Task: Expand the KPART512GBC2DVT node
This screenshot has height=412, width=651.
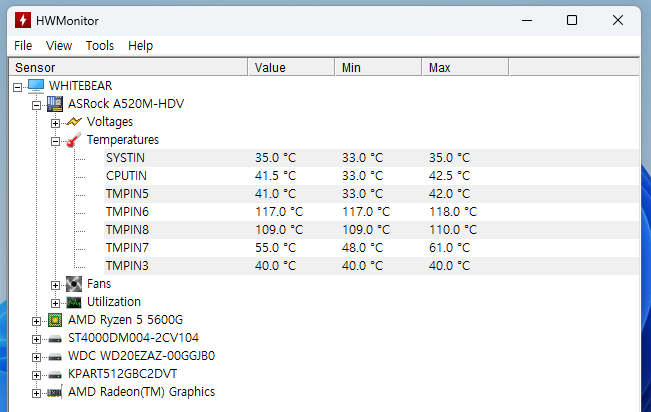Action: point(37,375)
